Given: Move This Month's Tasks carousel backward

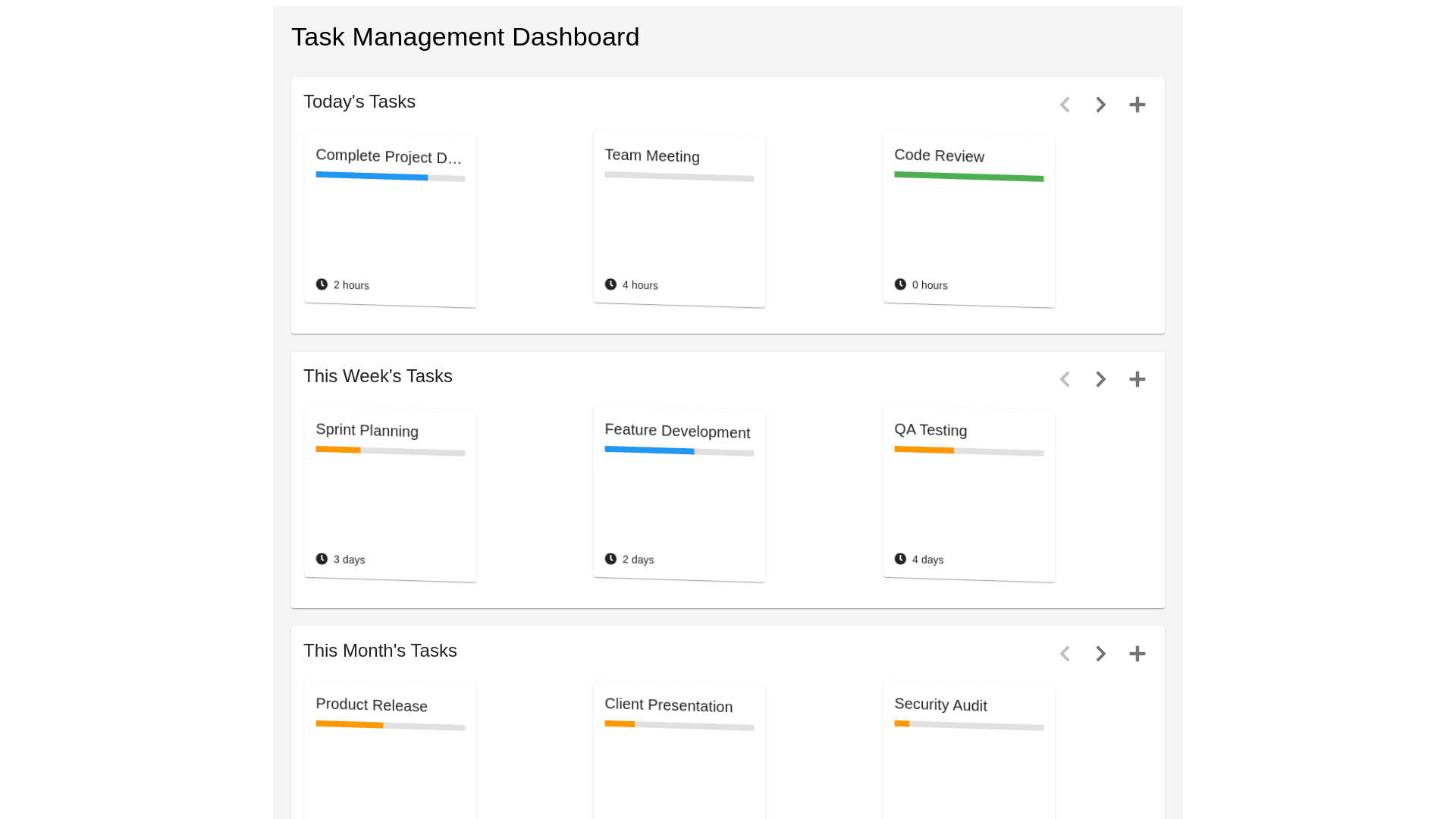Looking at the screenshot, I should pyautogui.click(x=1065, y=654).
